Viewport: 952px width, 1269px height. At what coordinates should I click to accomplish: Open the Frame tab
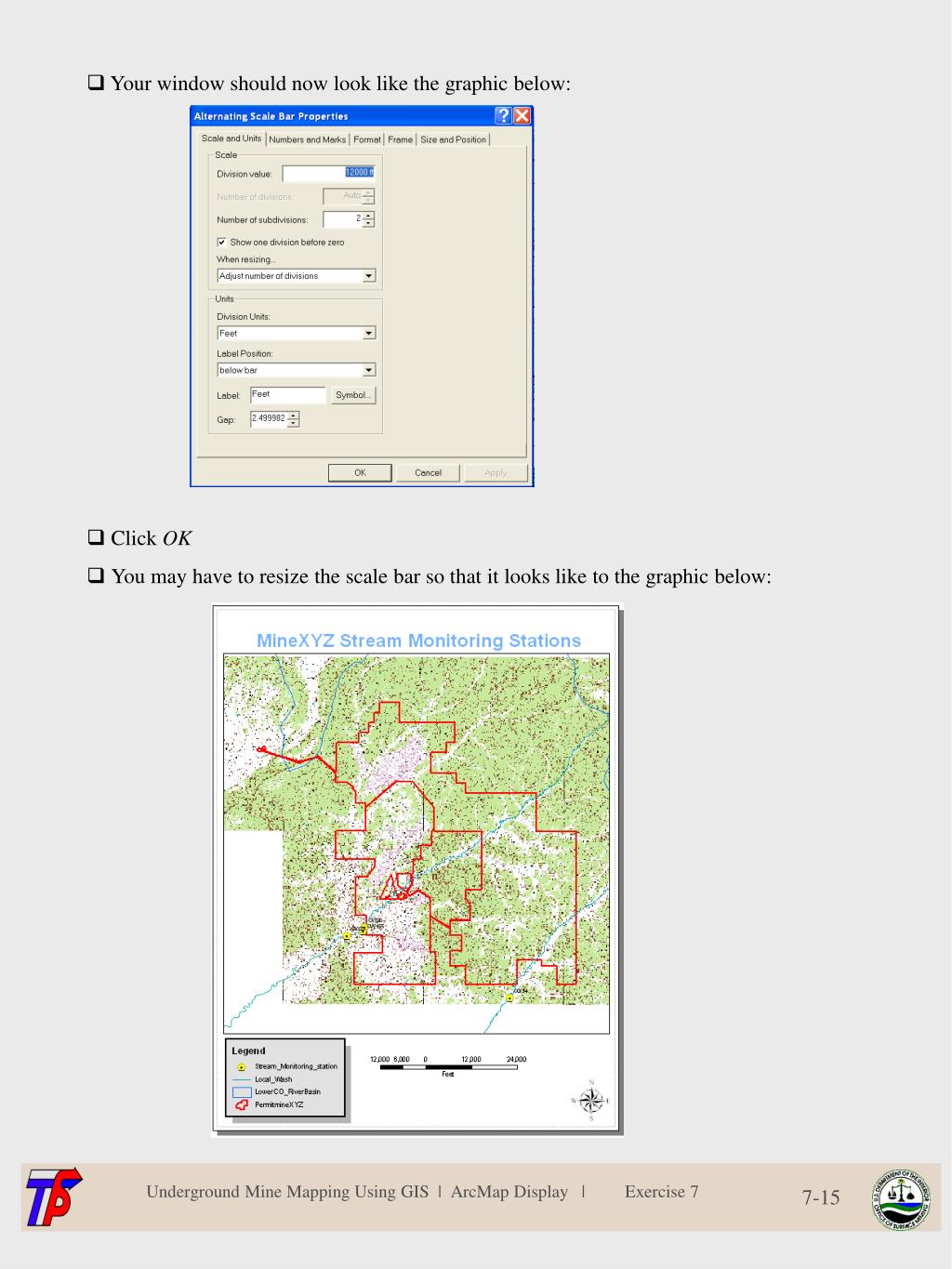click(401, 139)
